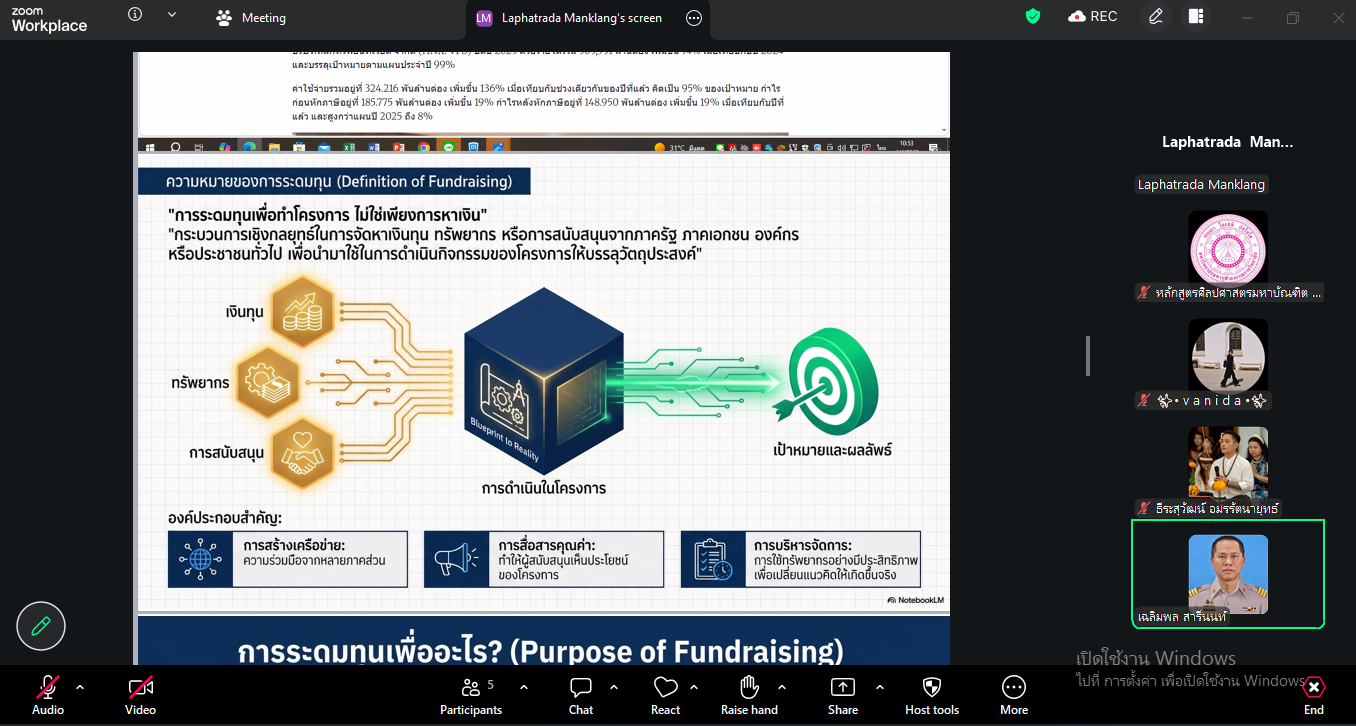Viewport: 1356px width, 726px height.
Task: Click the participant panel divider handle
Action: (1088, 355)
